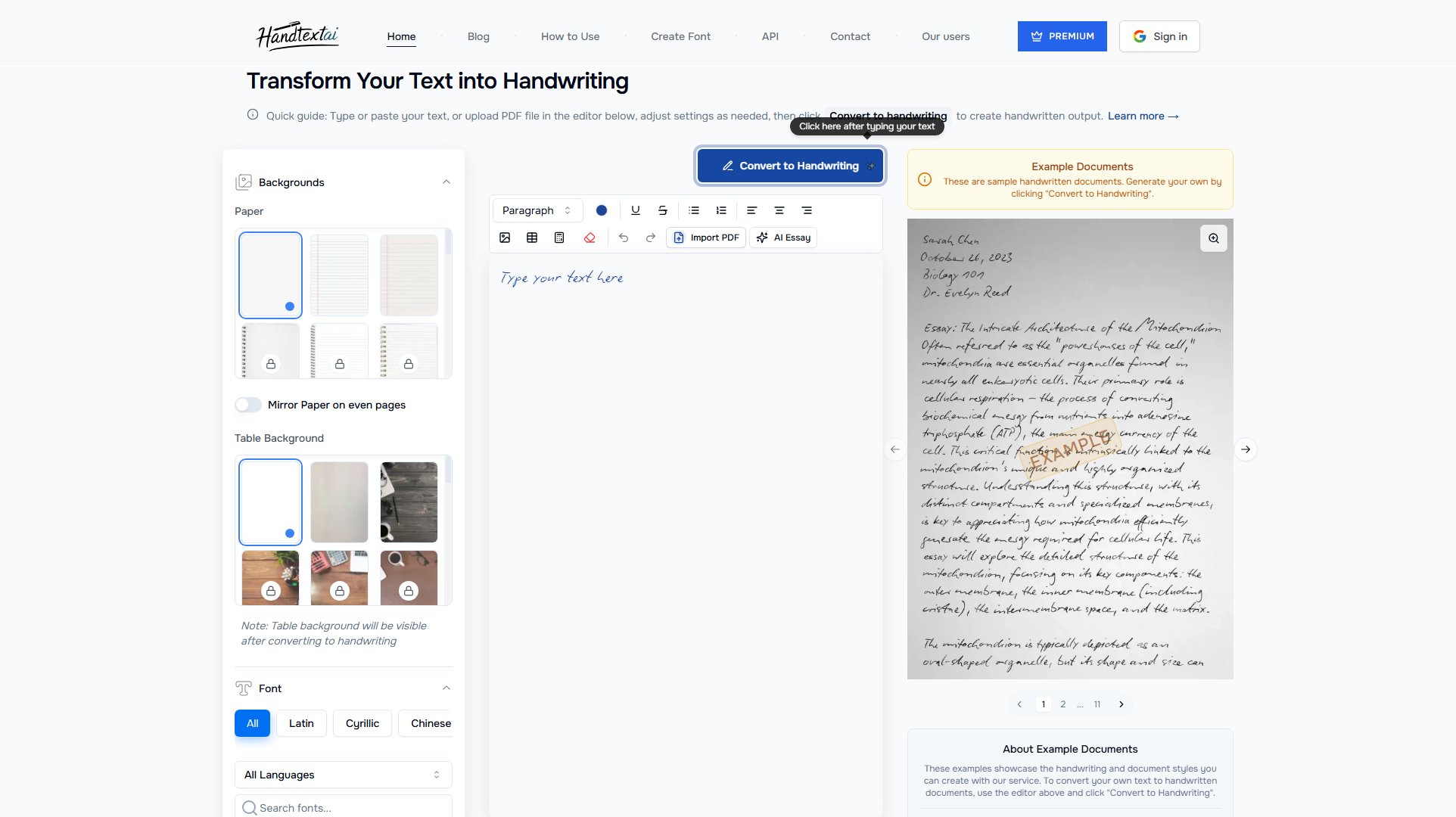Screen dimensions: 1456x817
Task: Open the All Languages dropdown
Action: coord(342,775)
